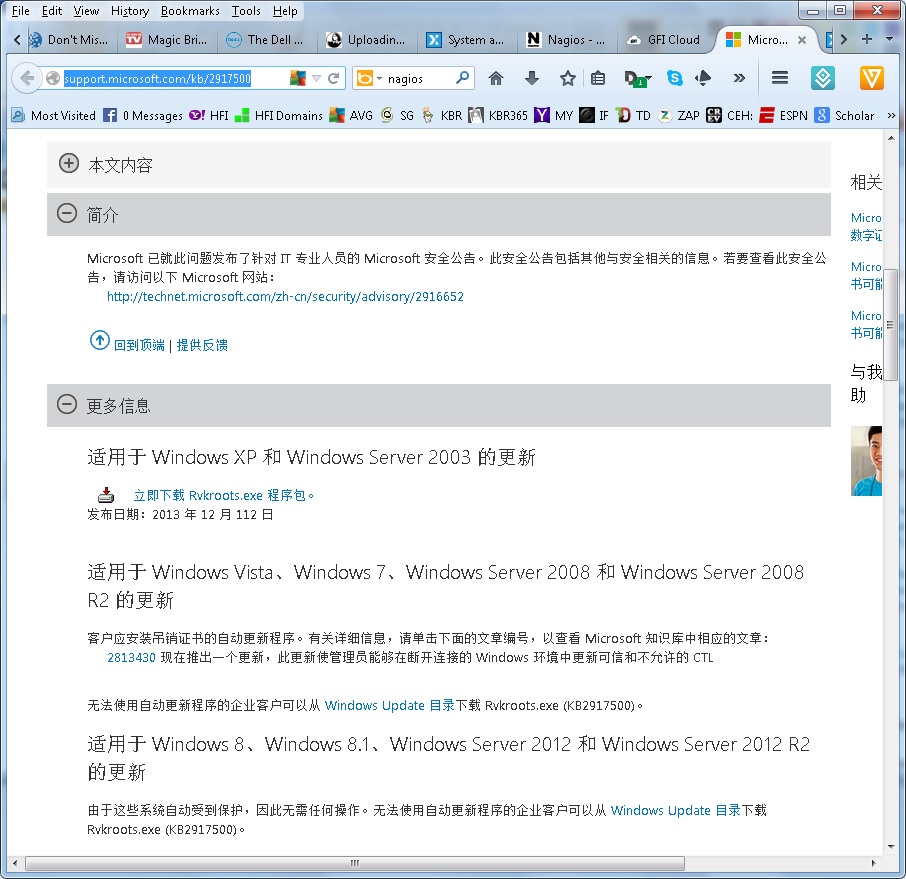Click the ESPN bookmark in bookmarks bar

[783, 116]
